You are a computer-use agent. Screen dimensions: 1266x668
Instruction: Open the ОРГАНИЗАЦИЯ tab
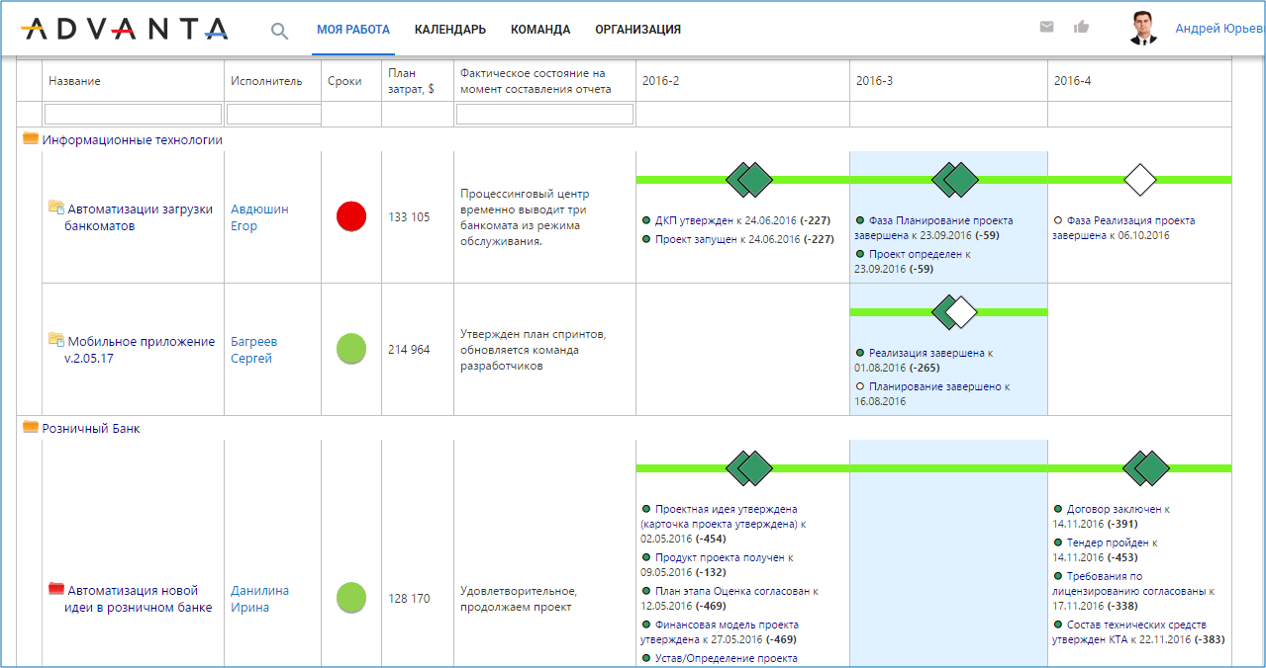pos(638,30)
